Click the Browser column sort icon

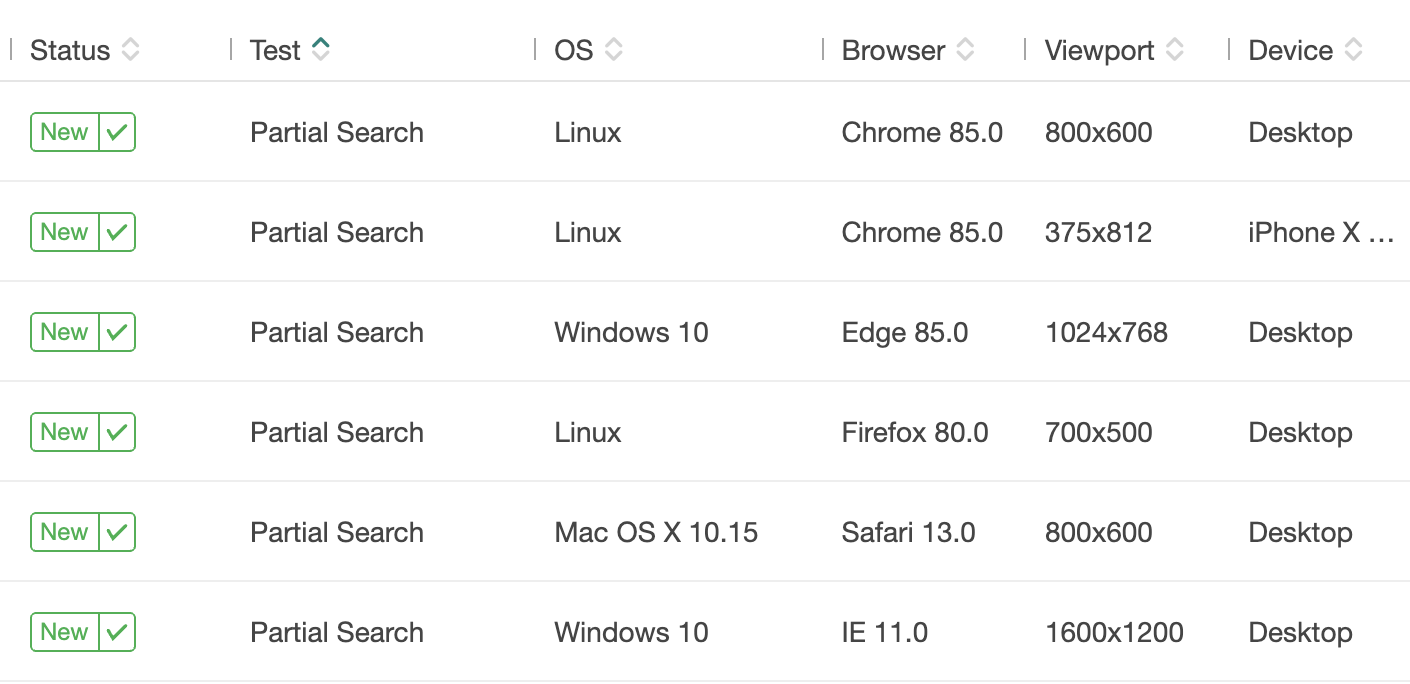coord(965,50)
